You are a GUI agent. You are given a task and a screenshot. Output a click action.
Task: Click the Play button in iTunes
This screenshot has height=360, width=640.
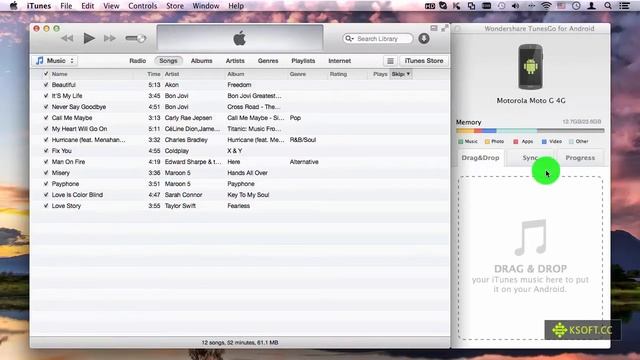point(89,38)
